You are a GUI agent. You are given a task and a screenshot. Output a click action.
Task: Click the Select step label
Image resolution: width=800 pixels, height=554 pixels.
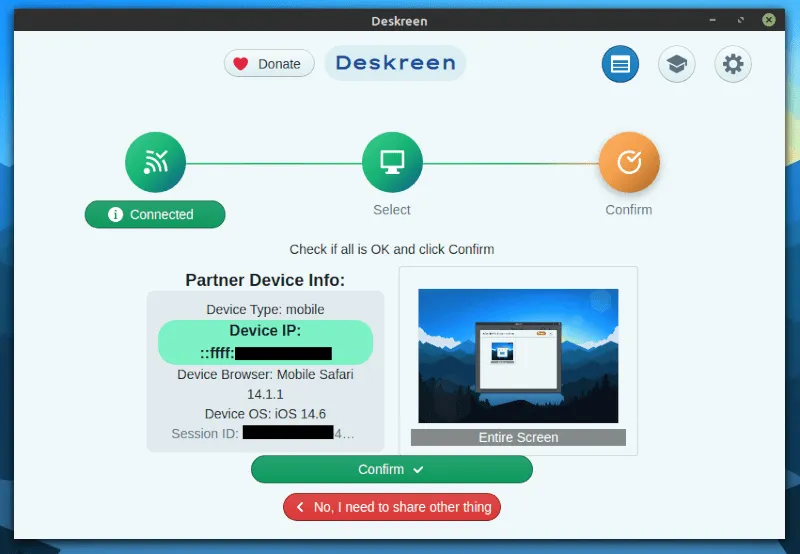(392, 210)
